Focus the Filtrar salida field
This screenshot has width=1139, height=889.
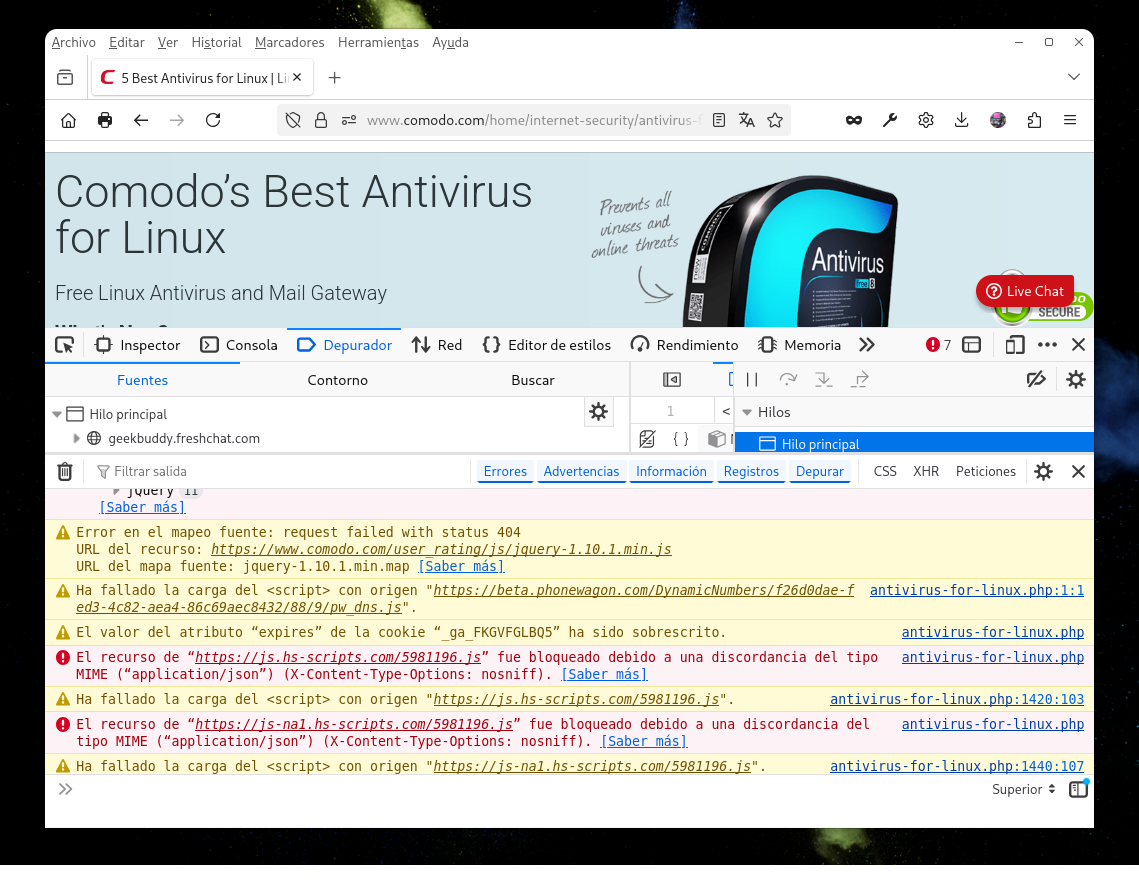(283, 471)
